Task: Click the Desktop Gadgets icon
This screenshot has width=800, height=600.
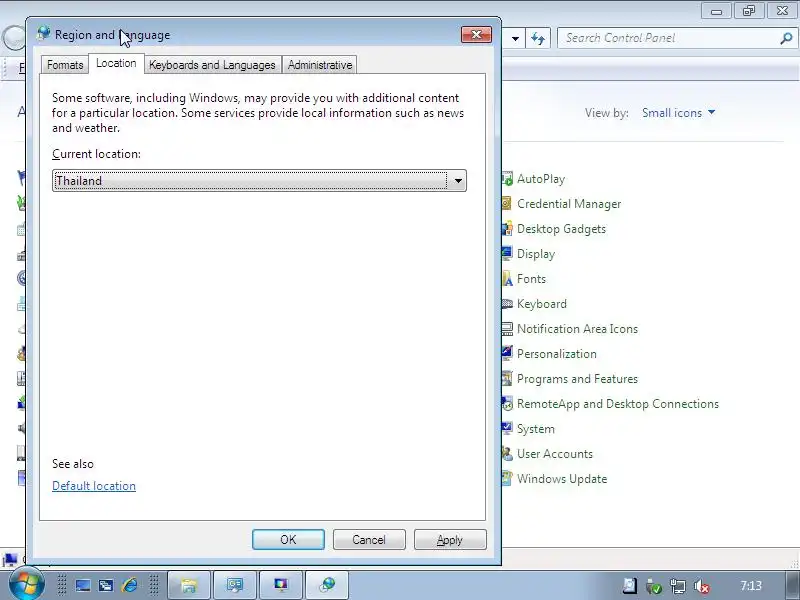Action: pos(507,229)
